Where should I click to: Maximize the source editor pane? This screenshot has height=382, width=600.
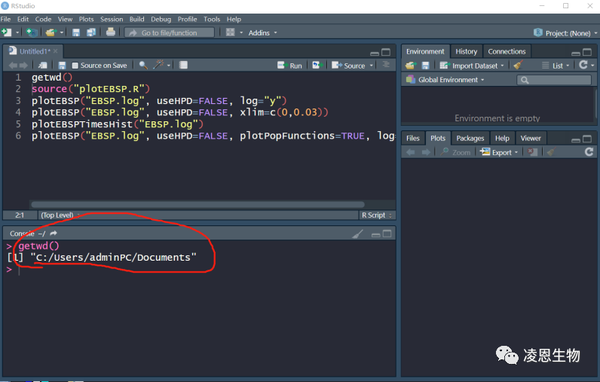point(386,52)
